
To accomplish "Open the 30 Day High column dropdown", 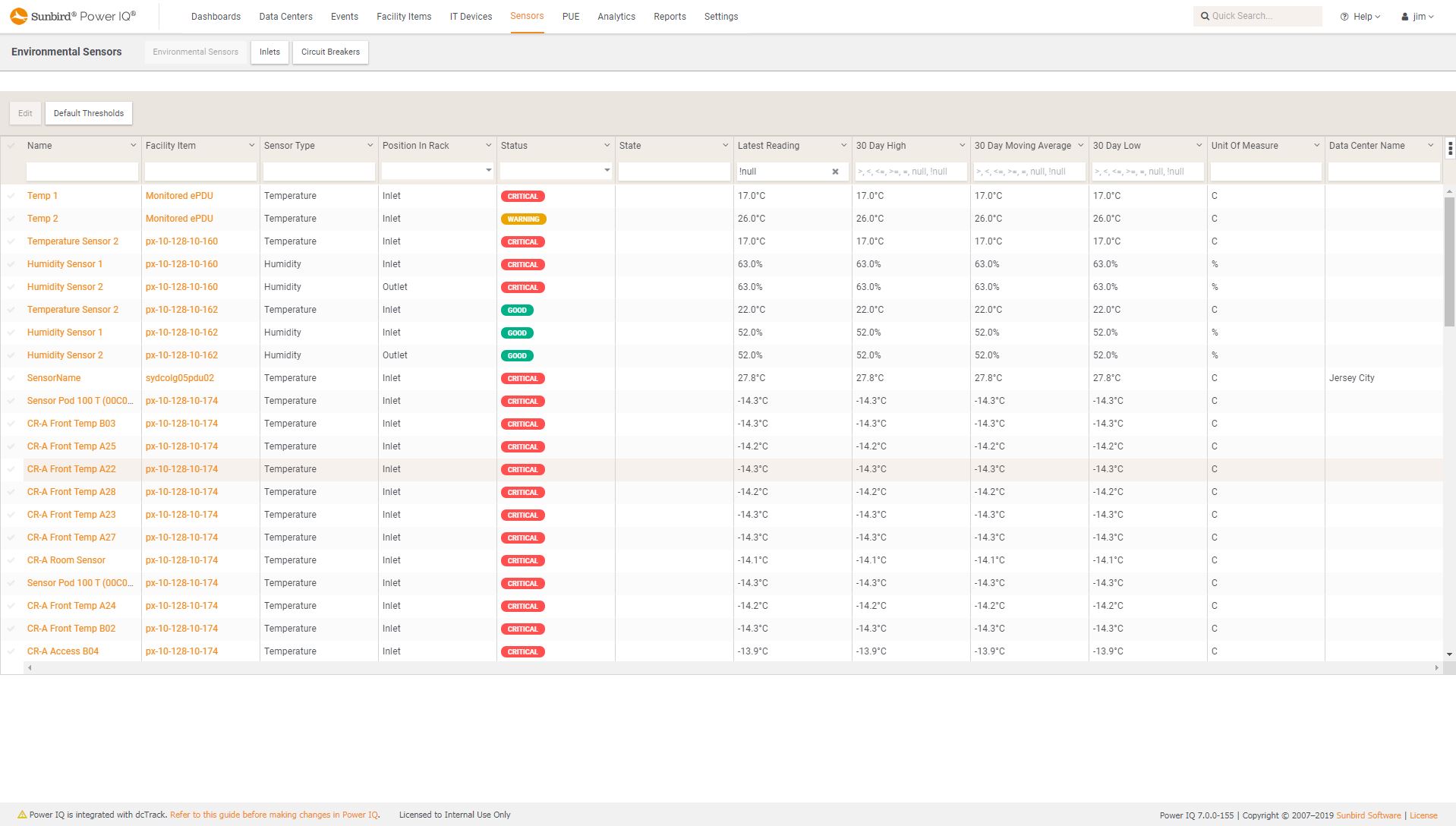I will point(962,145).
